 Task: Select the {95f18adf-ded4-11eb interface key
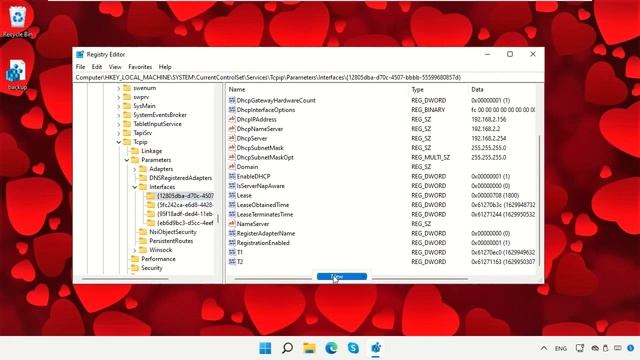click(x=185, y=214)
